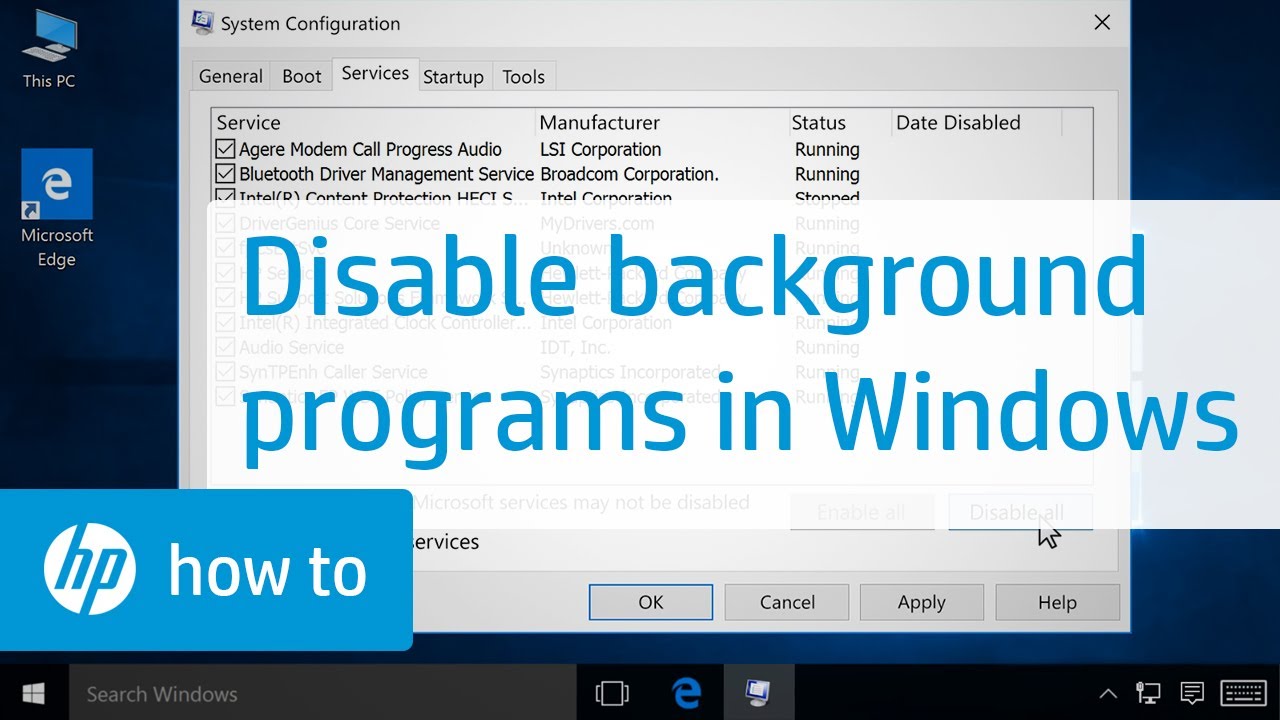Click the Enable all button
This screenshot has height=720, width=1280.
861,512
